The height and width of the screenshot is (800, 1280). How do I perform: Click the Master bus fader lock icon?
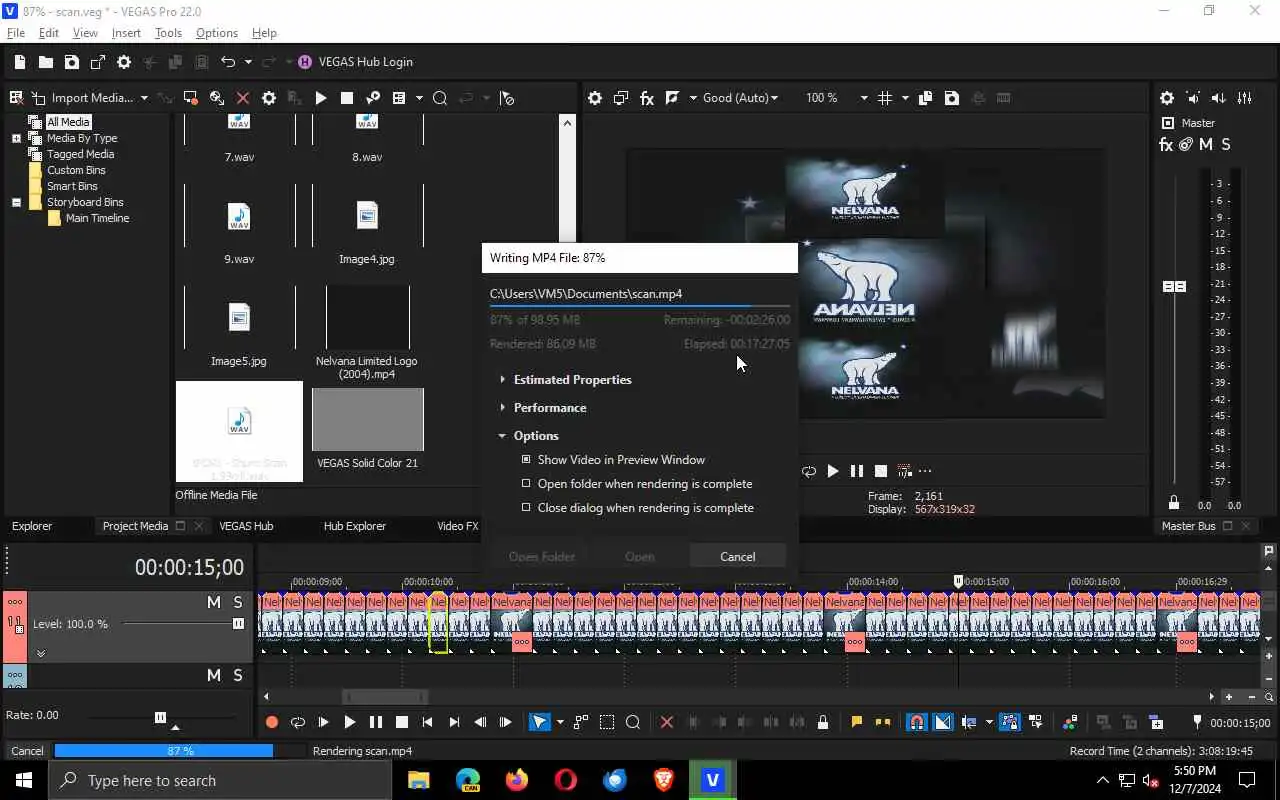tap(1174, 503)
